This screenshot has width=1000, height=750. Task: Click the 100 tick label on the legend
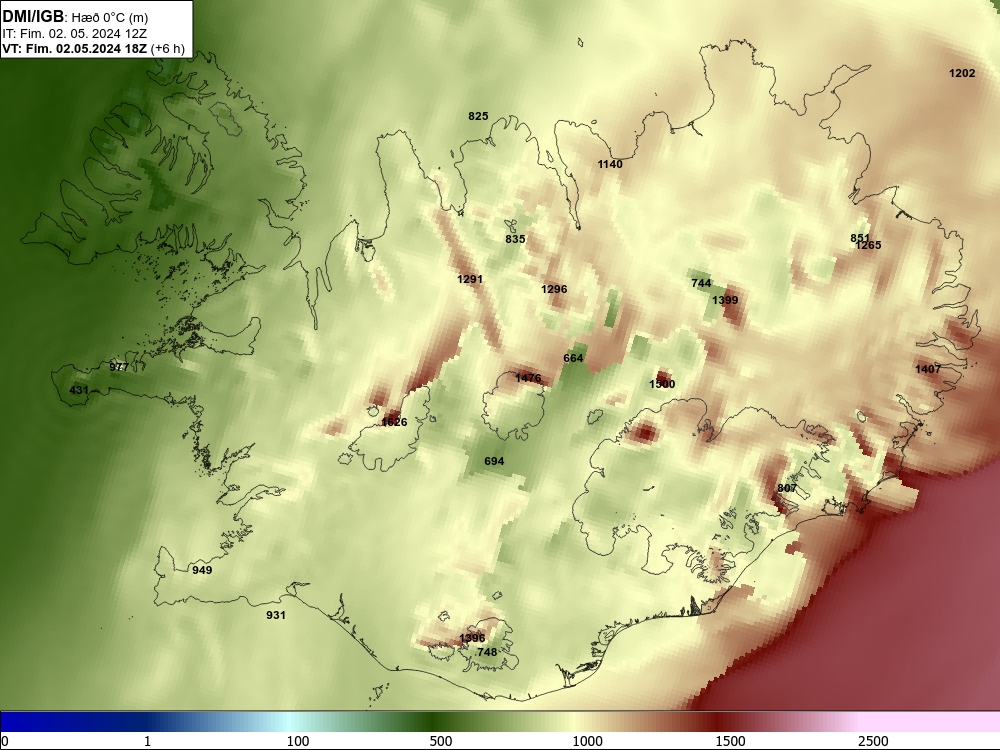click(x=298, y=741)
